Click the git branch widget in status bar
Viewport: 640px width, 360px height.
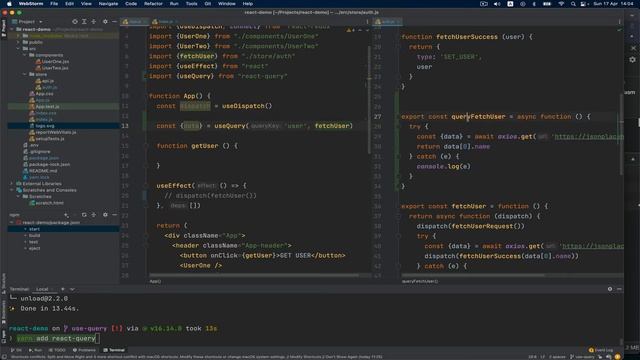582,357
